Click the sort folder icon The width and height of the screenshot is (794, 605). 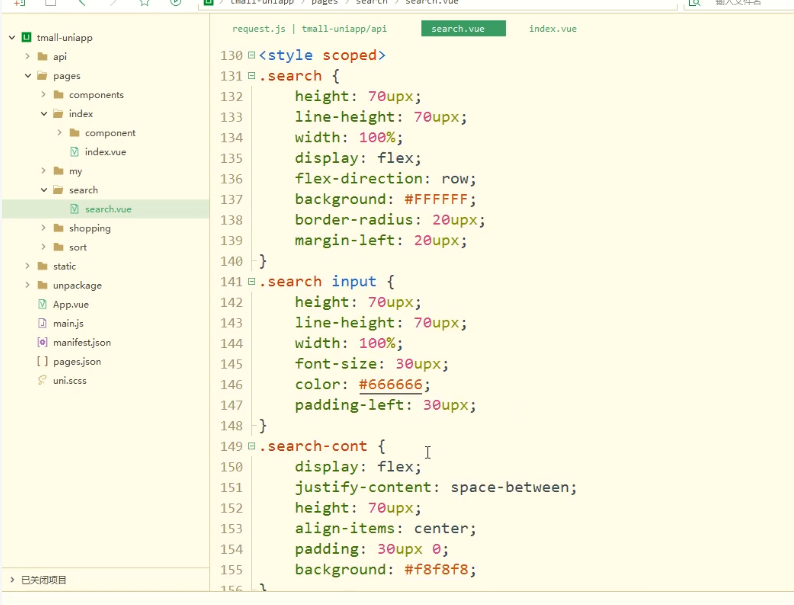point(59,247)
